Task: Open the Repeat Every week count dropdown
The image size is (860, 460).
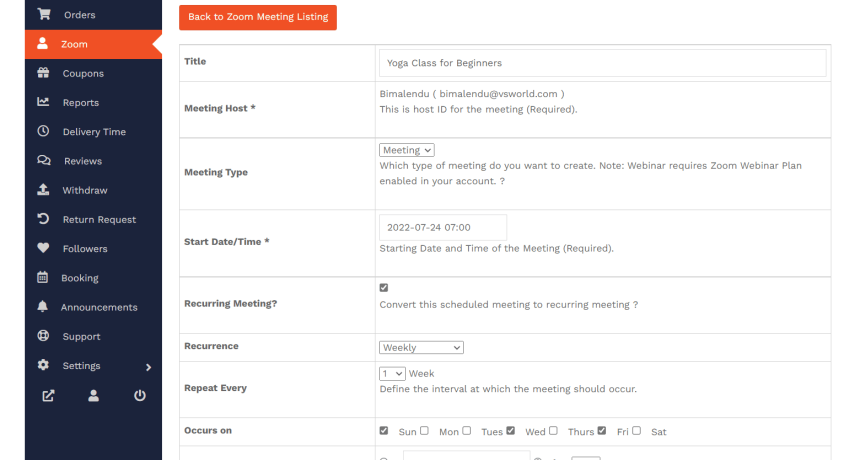Action: 392,374
